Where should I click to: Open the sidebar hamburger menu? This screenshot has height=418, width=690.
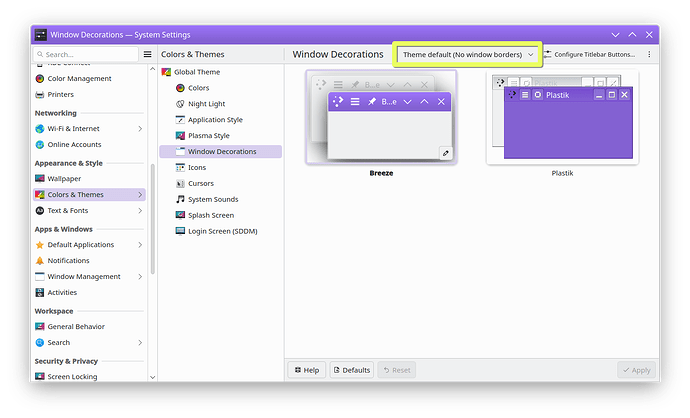coord(147,54)
